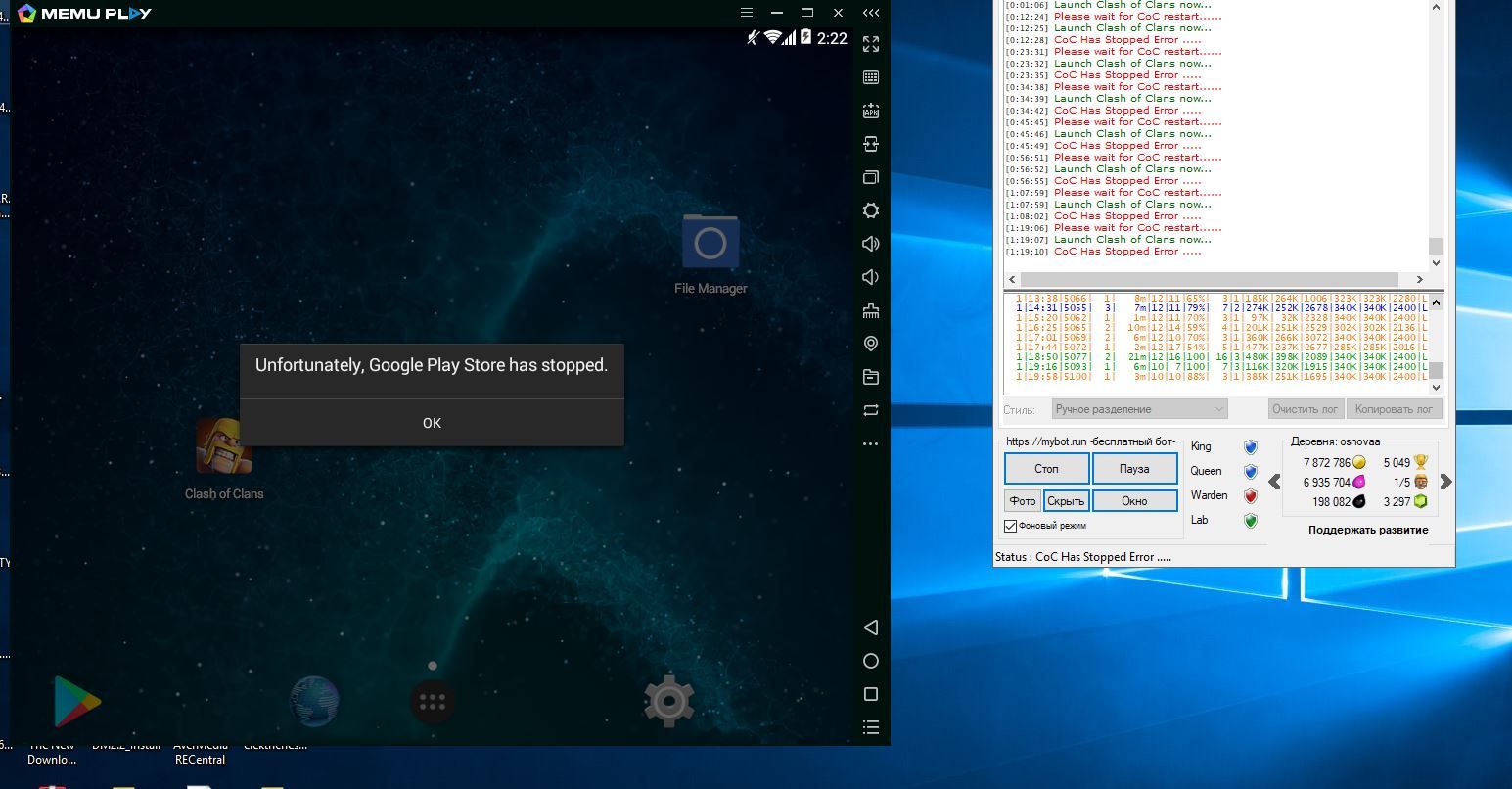Click Очистить лог button

1306,409
